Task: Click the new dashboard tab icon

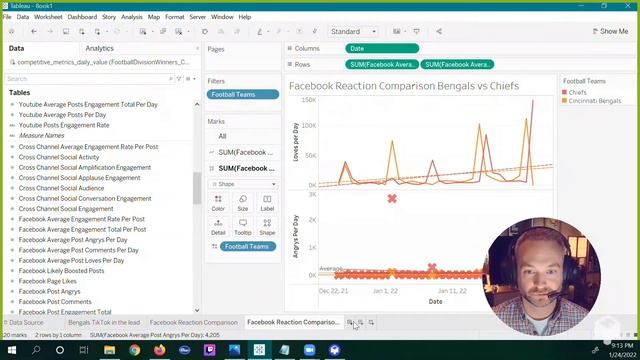Action: pyautogui.click(x=360, y=322)
